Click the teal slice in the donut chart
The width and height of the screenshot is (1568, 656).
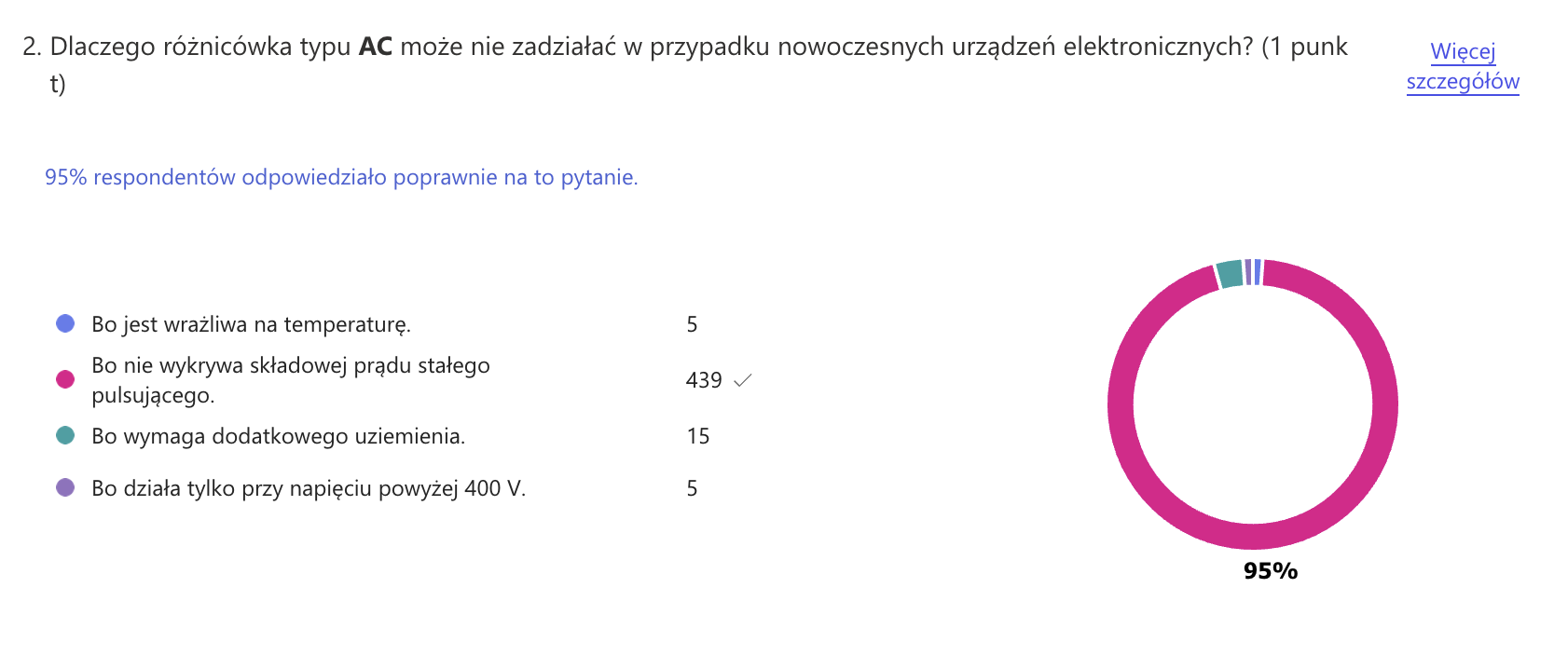point(1231,273)
